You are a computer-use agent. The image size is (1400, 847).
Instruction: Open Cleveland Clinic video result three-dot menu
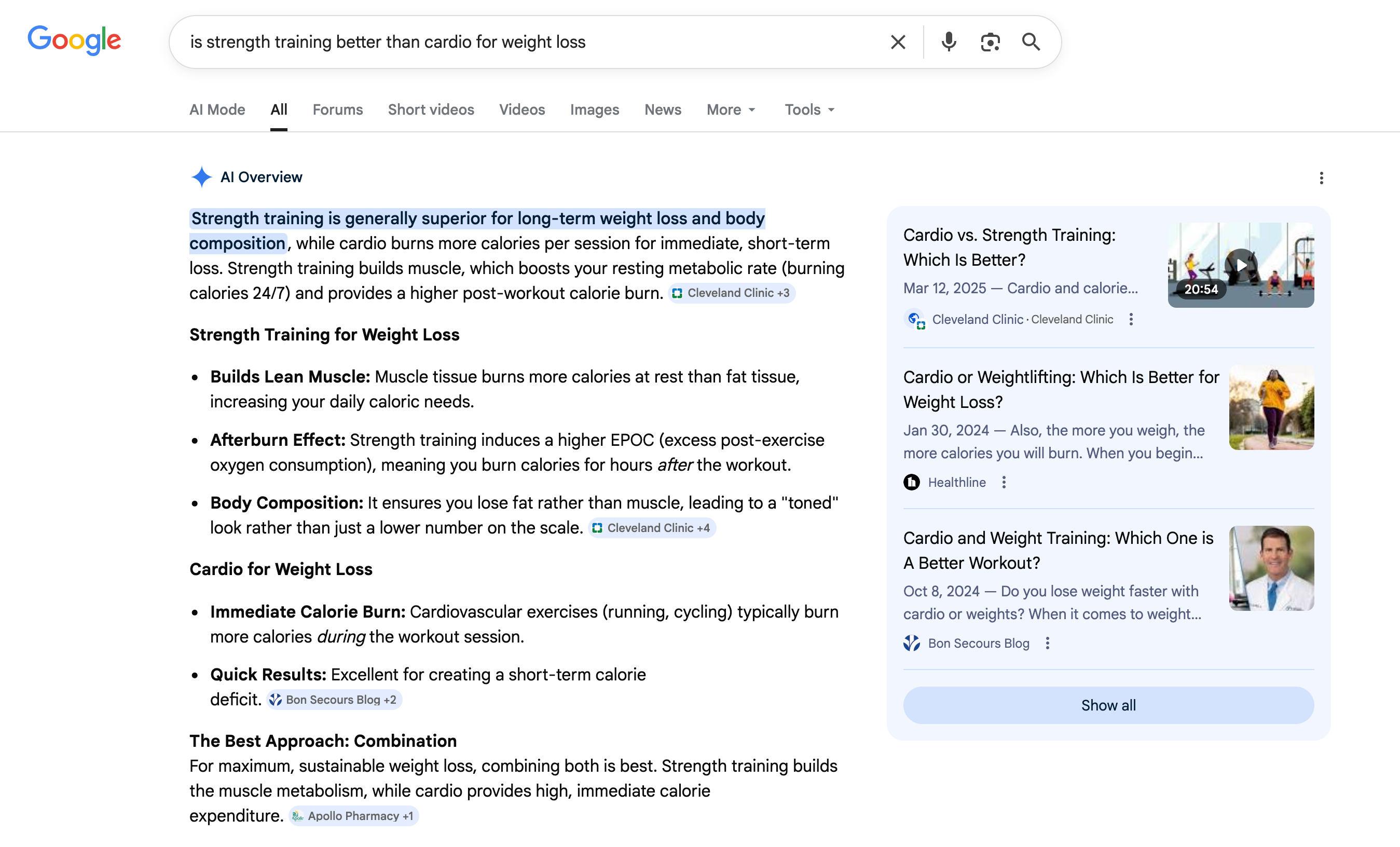pyautogui.click(x=1131, y=320)
